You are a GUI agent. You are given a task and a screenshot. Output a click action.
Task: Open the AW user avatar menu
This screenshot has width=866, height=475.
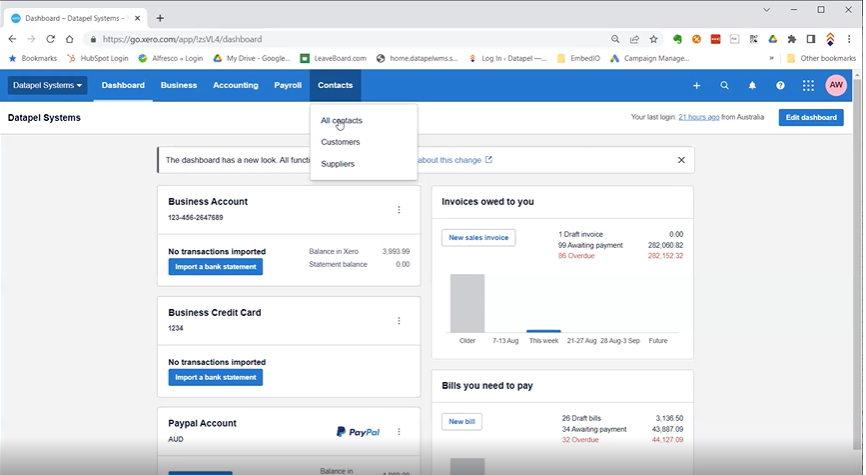tap(836, 85)
